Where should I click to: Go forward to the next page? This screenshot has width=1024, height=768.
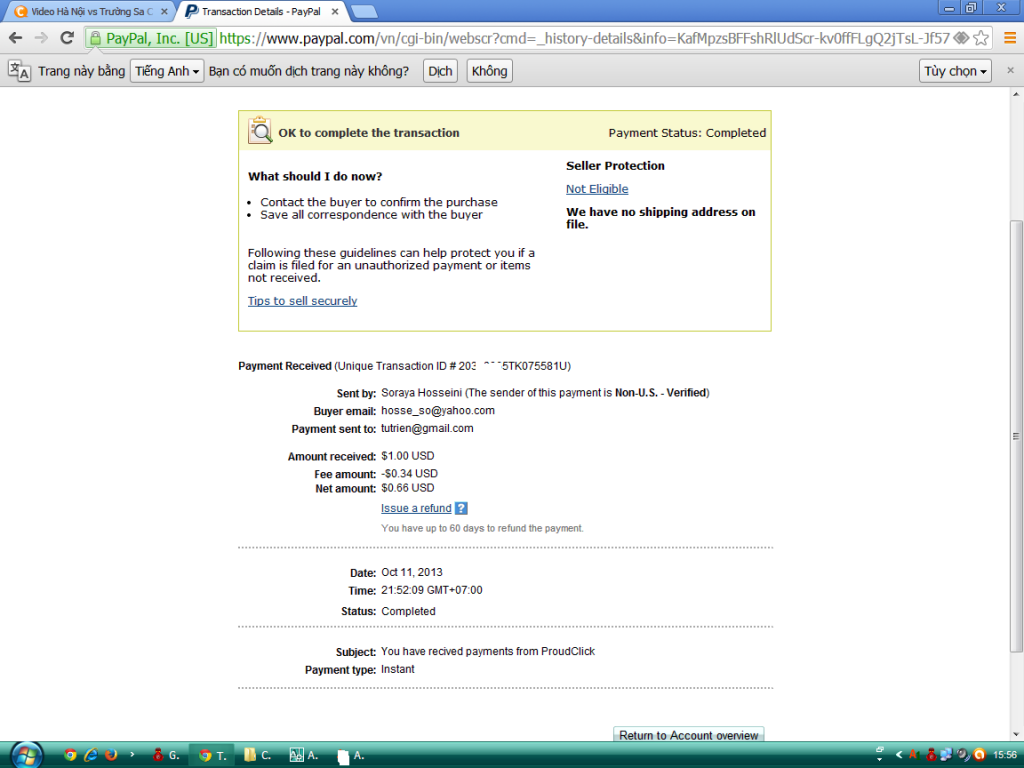coord(41,38)
